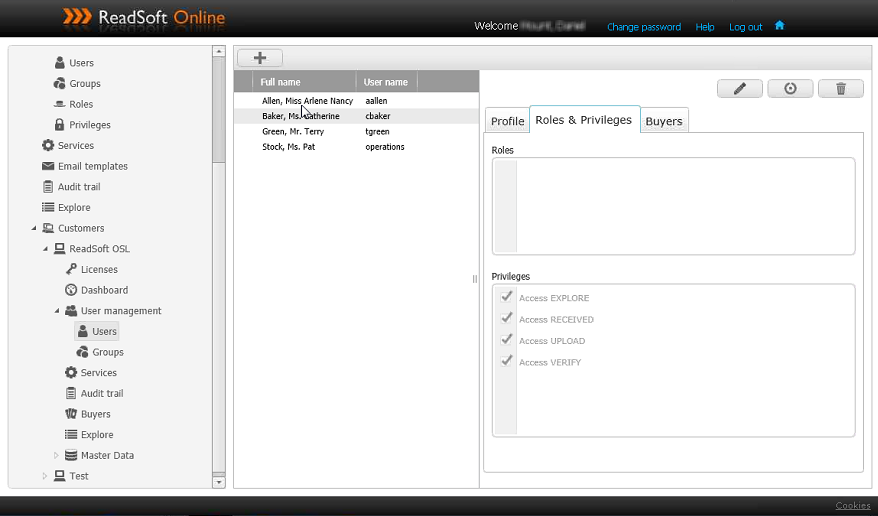Expand the Master Data tree node
Image resolution: width=878 pixels, height=516 pixels.
pos(57,456)
